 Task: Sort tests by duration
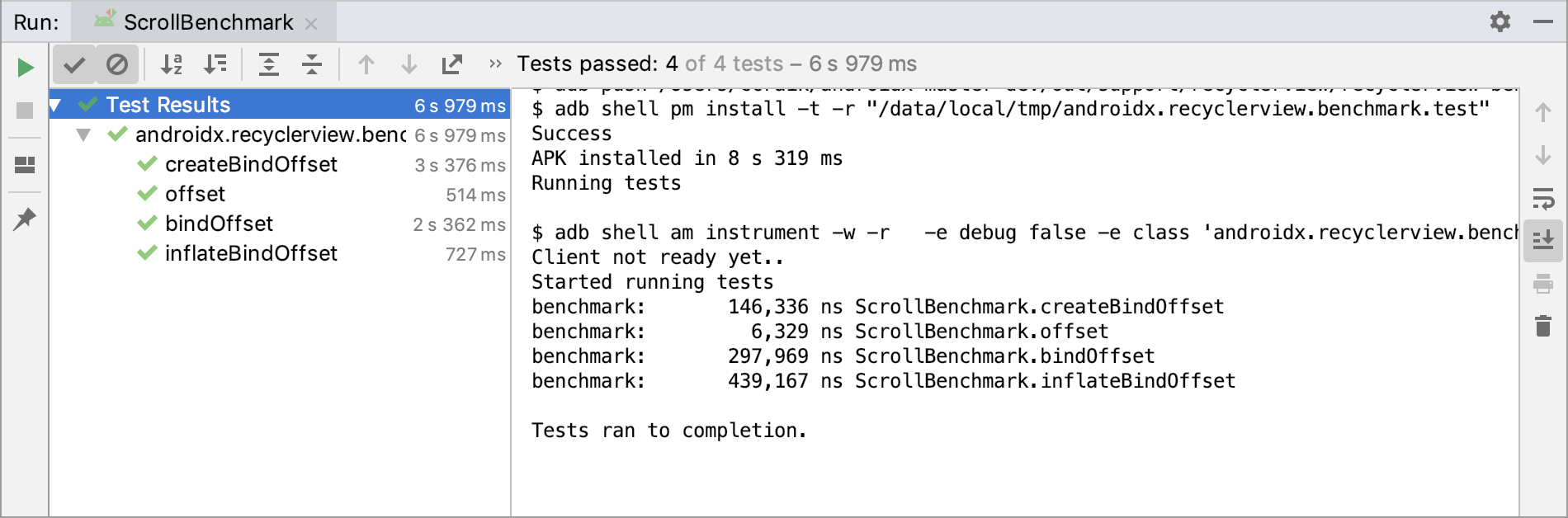click(215, 64)
